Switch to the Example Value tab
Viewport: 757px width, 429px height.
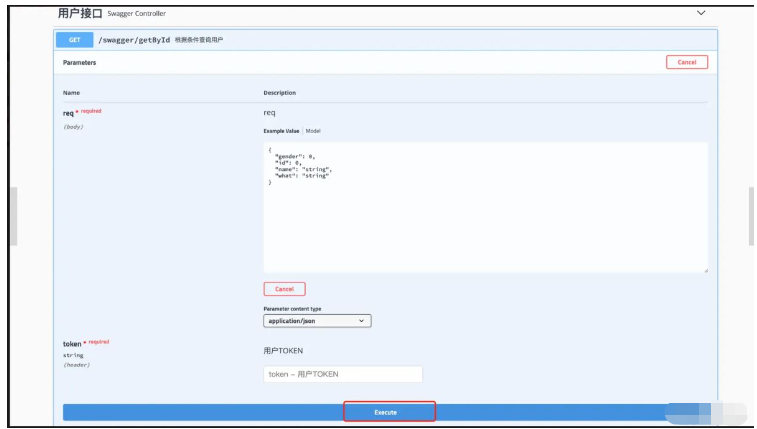pos(281,131)
